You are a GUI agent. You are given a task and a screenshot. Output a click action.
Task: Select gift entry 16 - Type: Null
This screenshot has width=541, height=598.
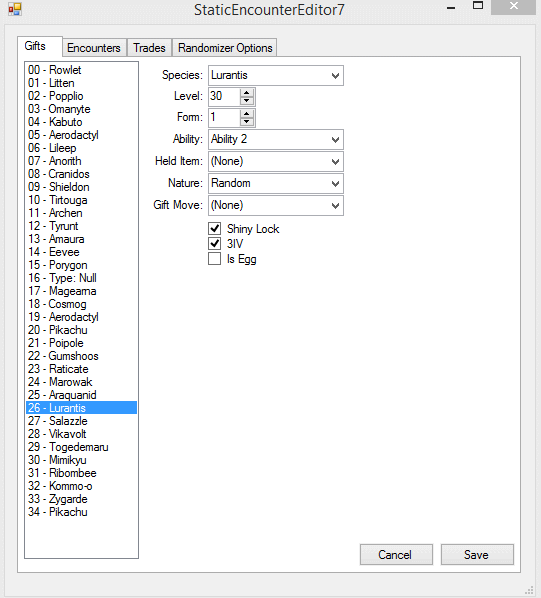point(81,278)
